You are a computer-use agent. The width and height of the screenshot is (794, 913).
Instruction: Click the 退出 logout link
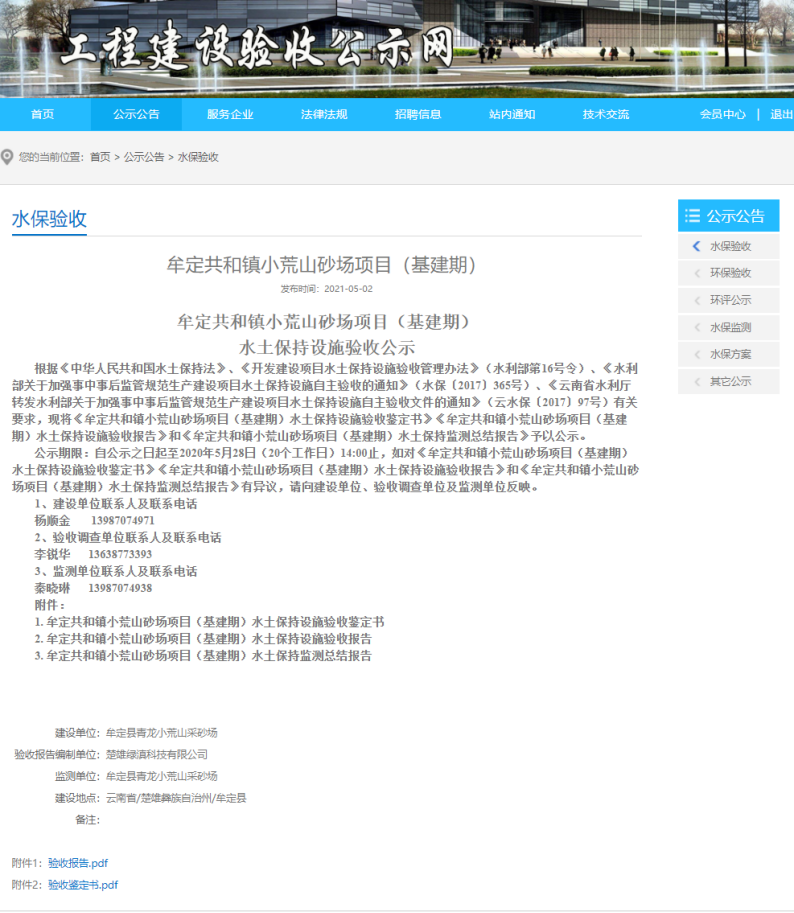[x=781, y=114]
